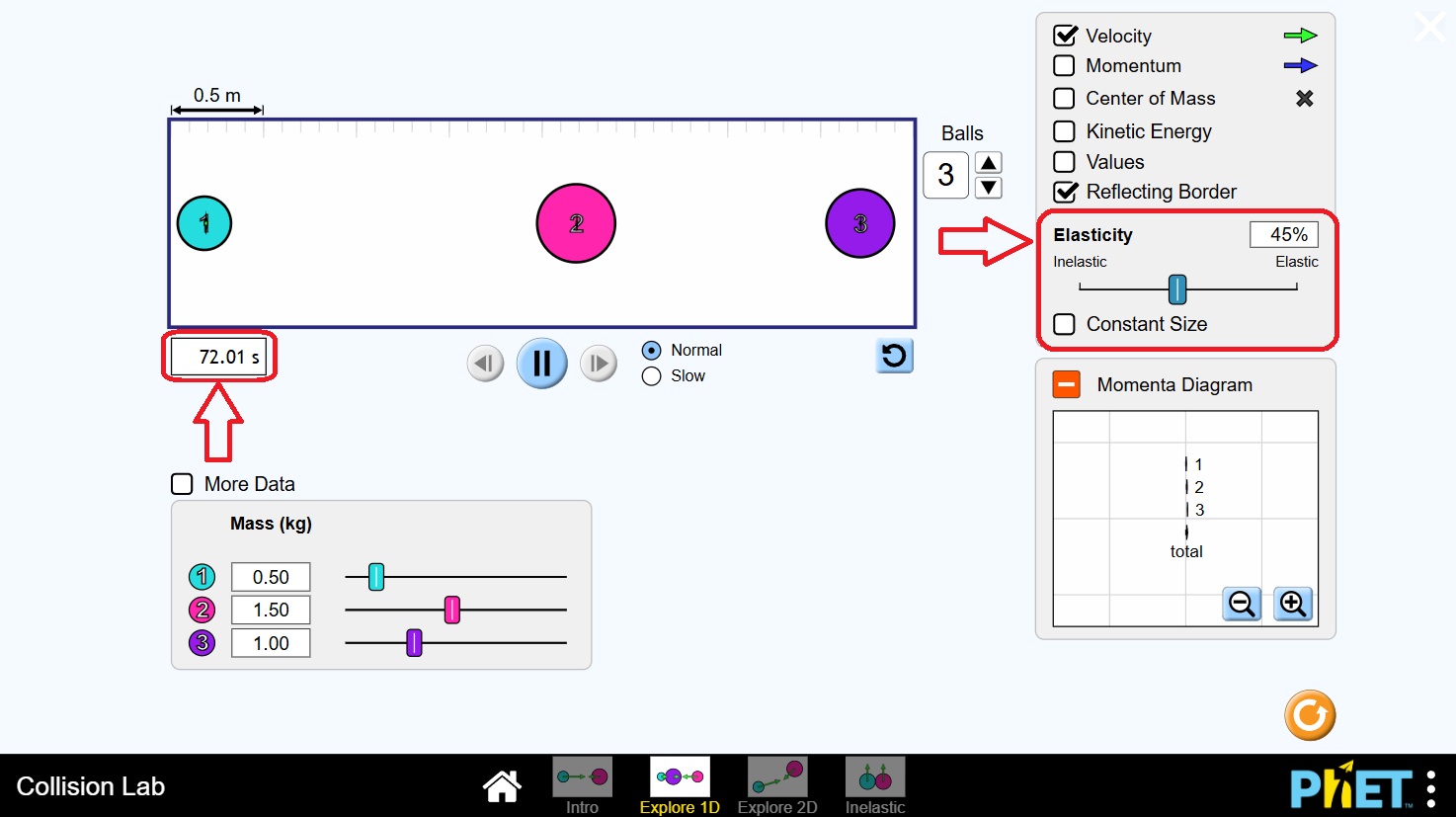This screenshot has height=817, width=1456.
Task: Restart the balls with the blue restart button
Action: click(x=894, y=356)
